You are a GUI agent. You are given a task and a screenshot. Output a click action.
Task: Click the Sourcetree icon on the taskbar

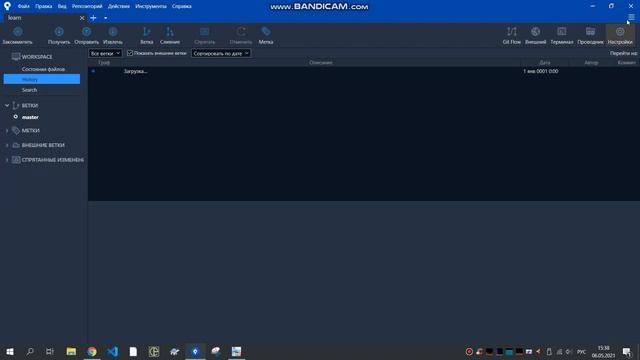195,351
